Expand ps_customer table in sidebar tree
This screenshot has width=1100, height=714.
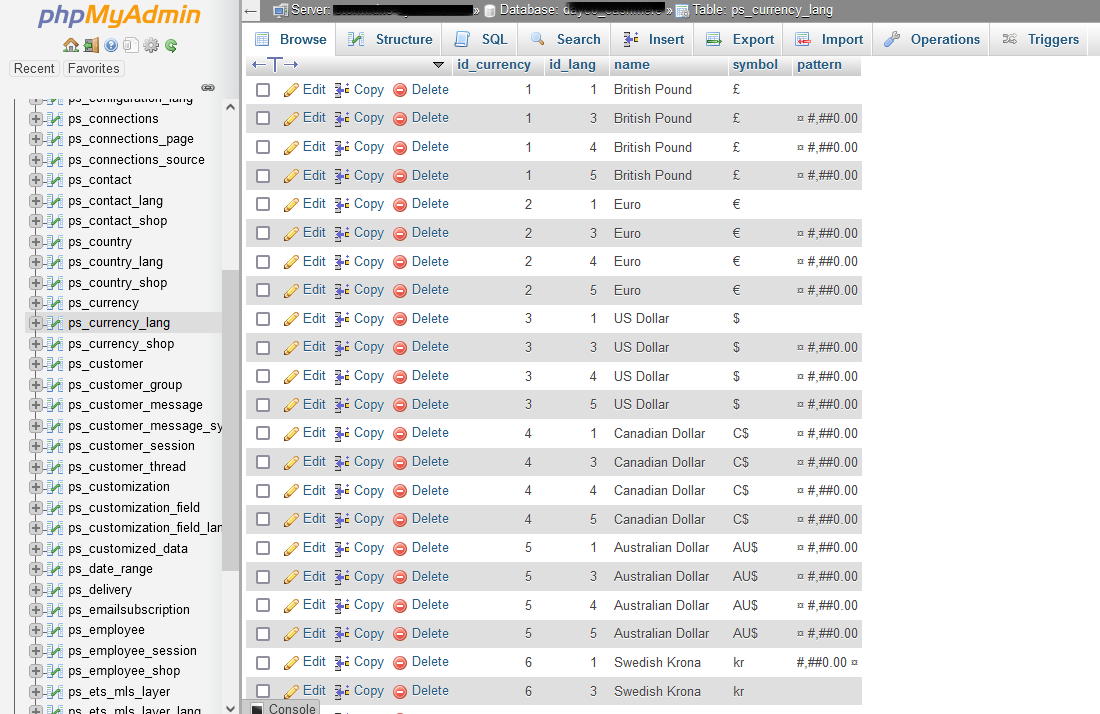[35, 364]
